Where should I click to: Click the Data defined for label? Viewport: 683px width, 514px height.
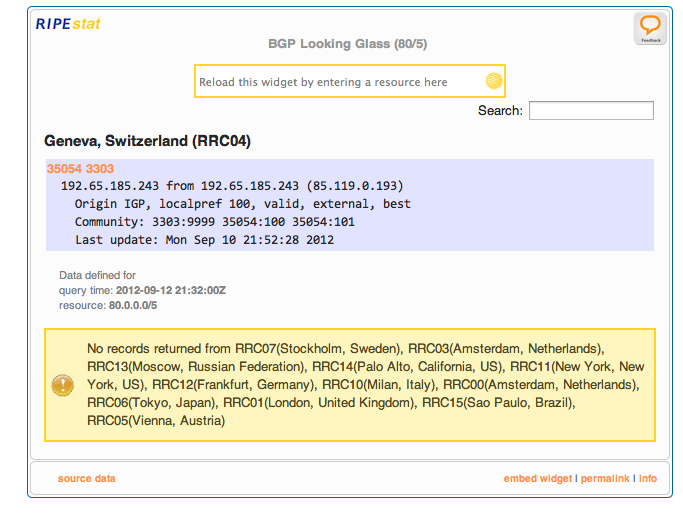(97, 275)
